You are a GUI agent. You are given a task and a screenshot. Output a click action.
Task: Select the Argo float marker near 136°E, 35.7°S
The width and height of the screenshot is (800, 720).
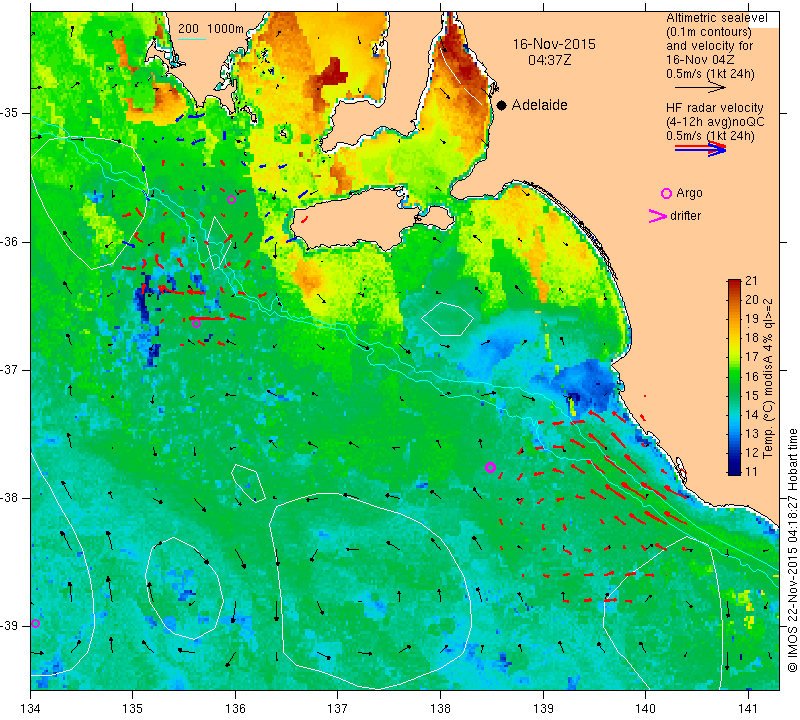pyautogui.click(x=231, y=200)
